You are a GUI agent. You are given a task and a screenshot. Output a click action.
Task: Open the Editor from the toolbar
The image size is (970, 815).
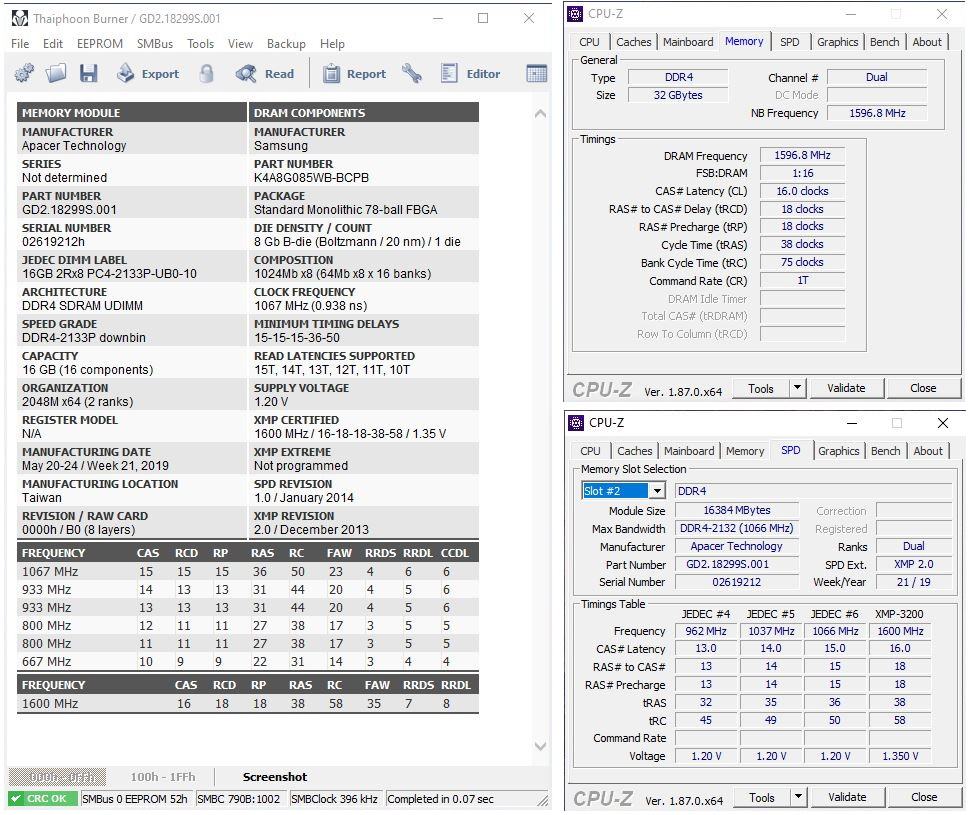[470, 73]
